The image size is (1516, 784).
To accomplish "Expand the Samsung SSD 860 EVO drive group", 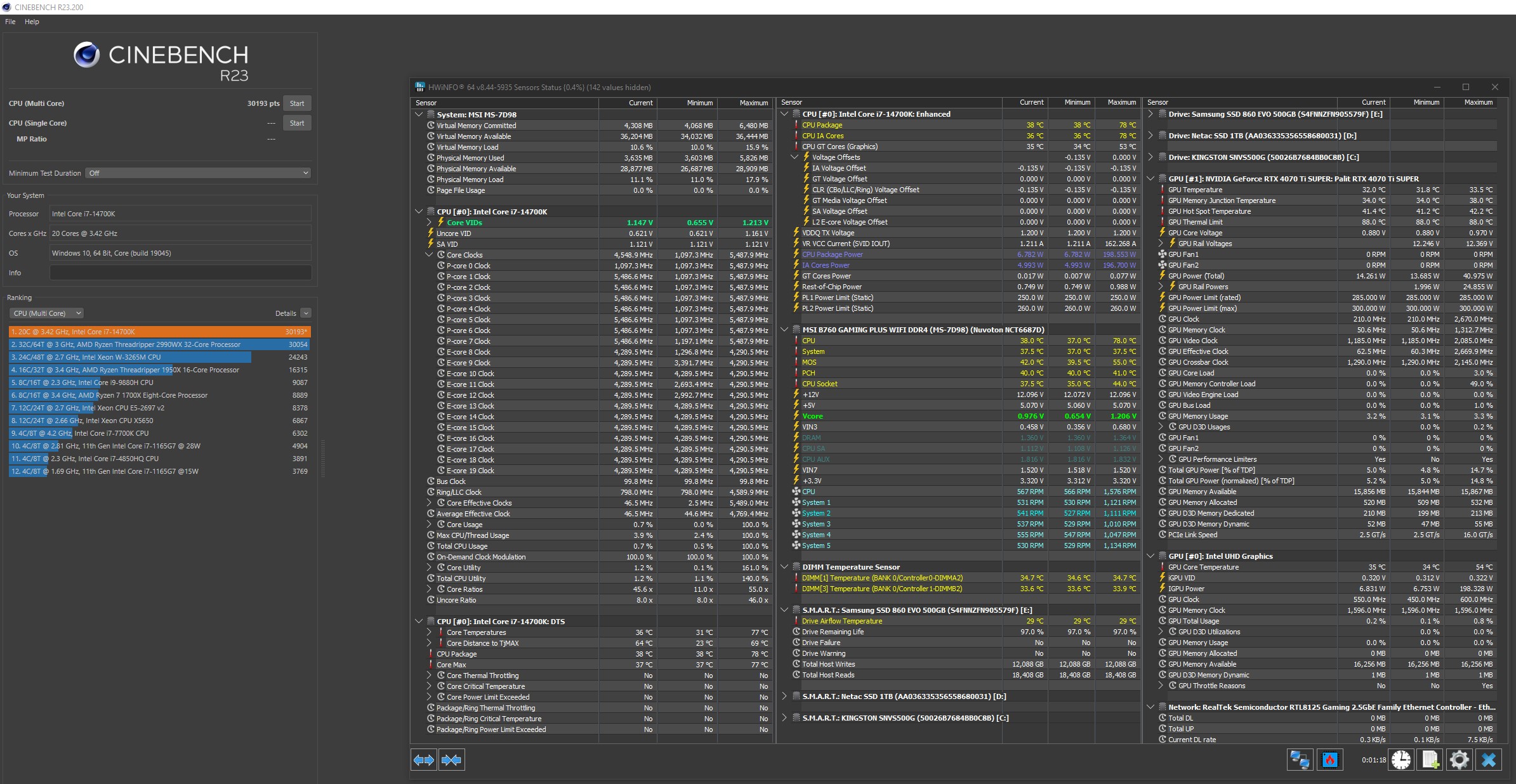I will click(x=1150, y=114).
